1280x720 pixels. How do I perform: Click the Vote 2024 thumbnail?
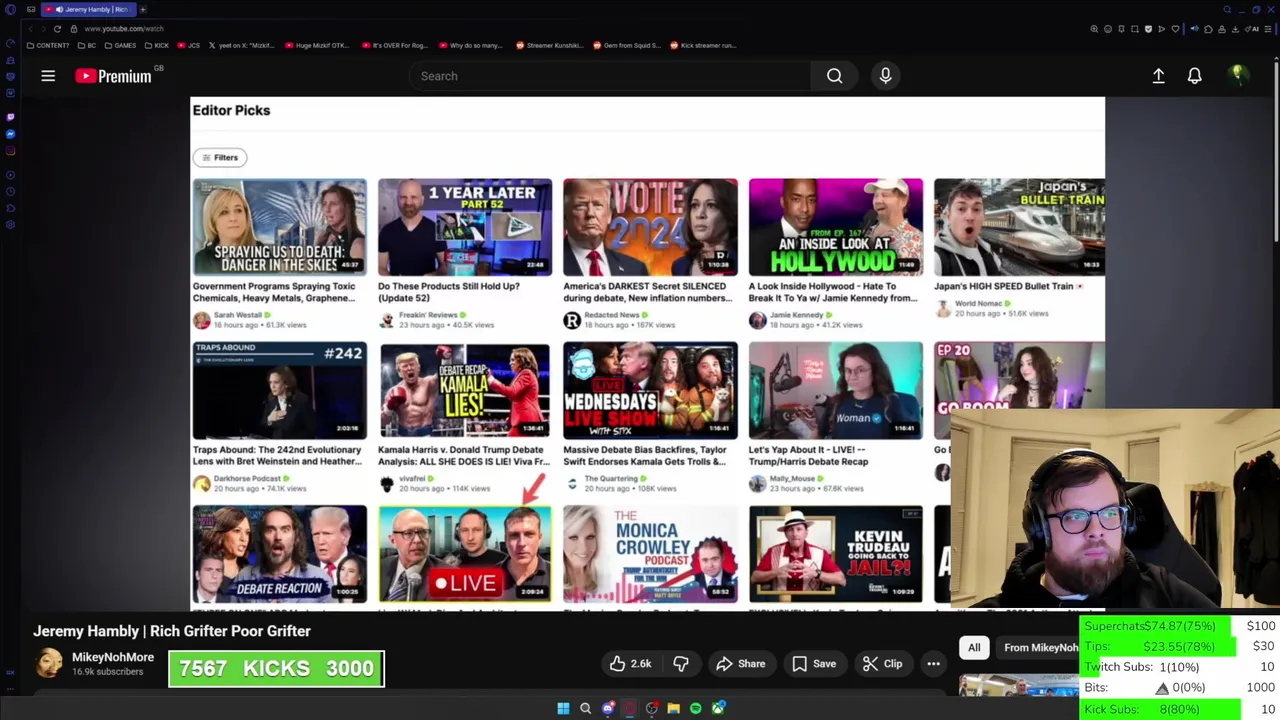tap(650, 227)
